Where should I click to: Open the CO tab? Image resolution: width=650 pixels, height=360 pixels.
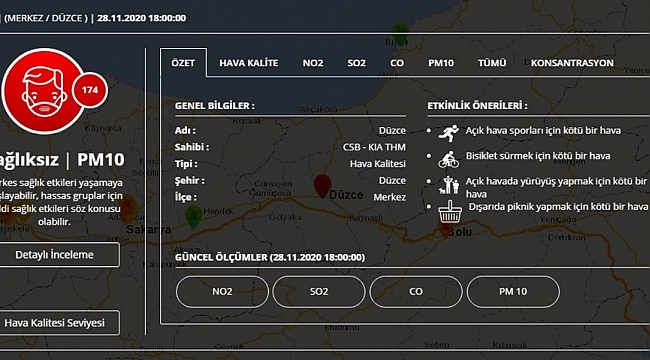[397, 63]
